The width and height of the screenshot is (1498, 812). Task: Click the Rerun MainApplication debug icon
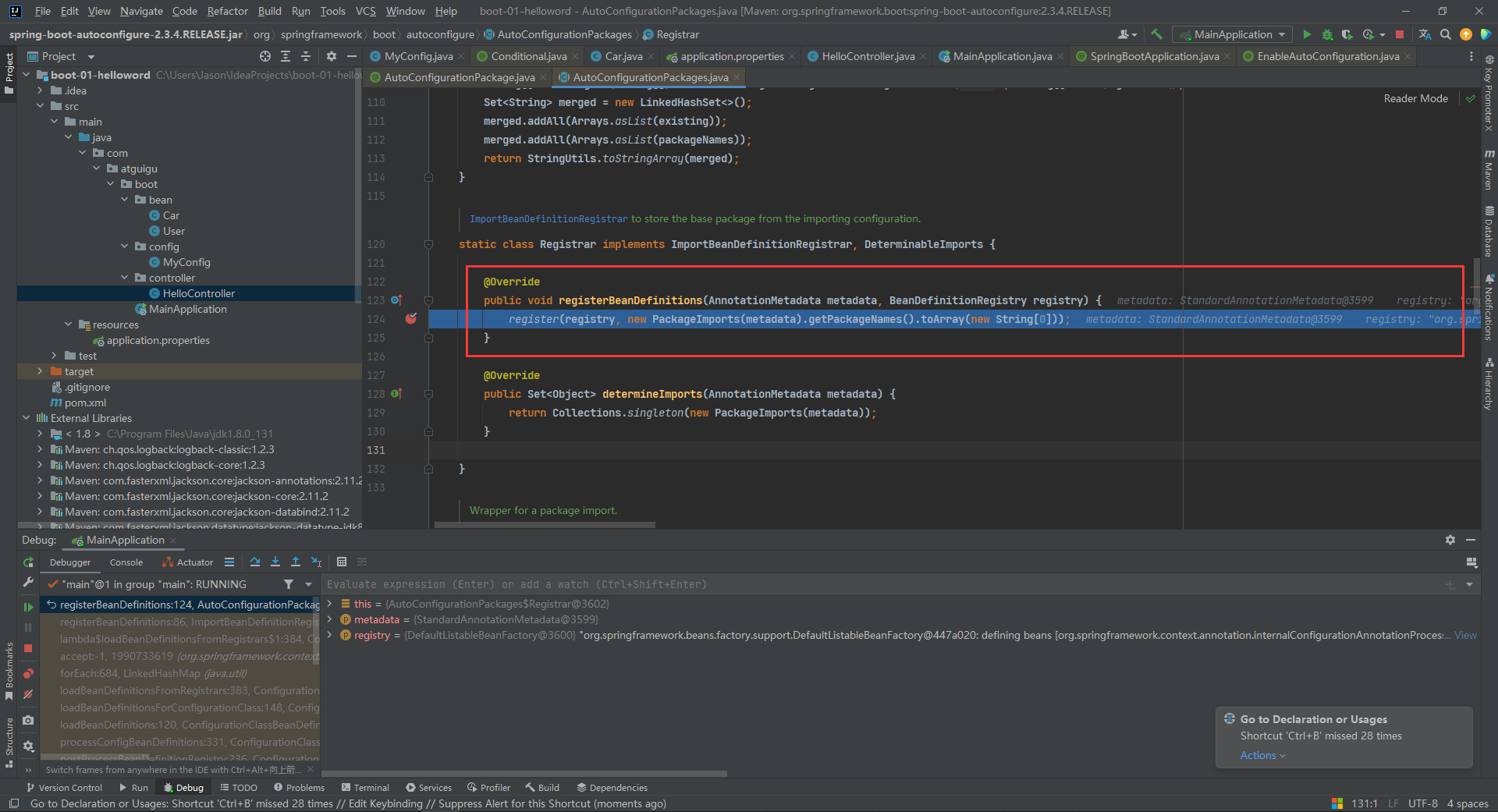click(x=28, y=562)
